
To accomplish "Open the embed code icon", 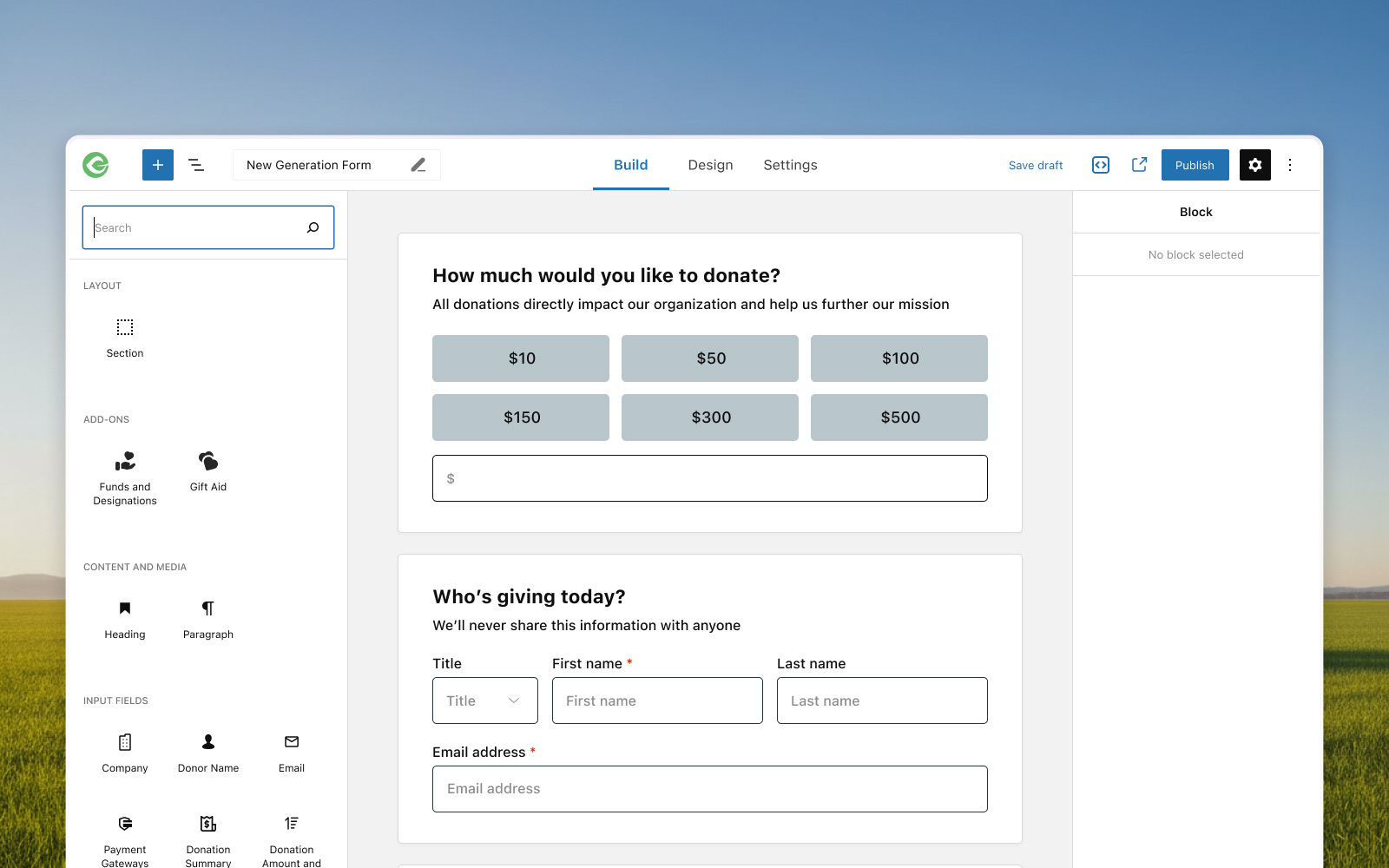I will pyautogui.click(x=1101, y=165).
